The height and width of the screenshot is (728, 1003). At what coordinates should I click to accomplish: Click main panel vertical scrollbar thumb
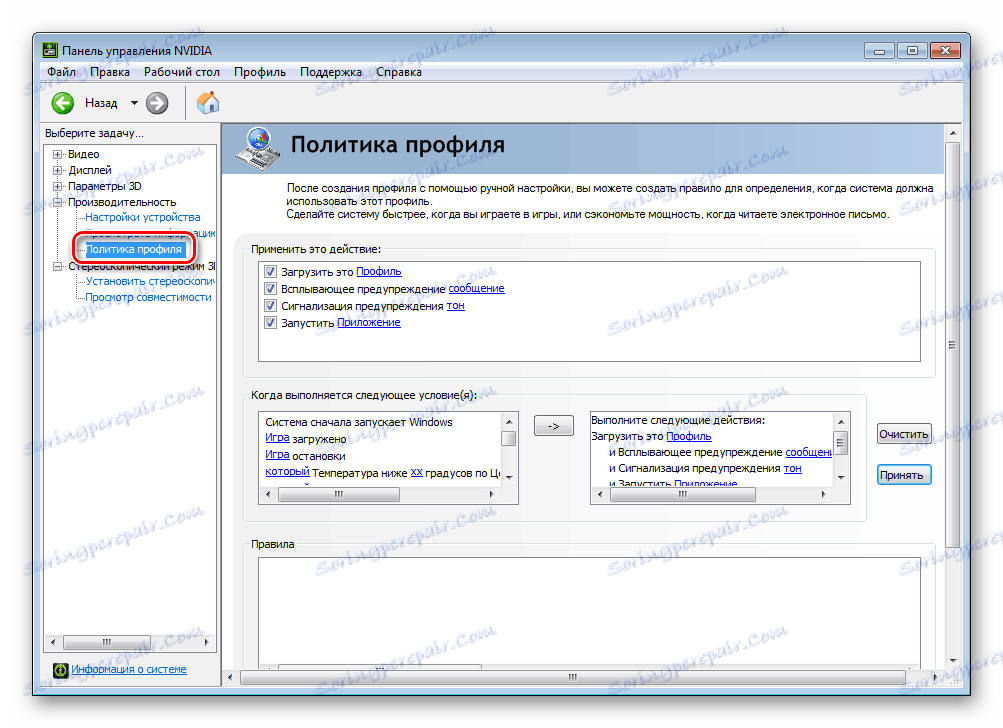(952, 345)
